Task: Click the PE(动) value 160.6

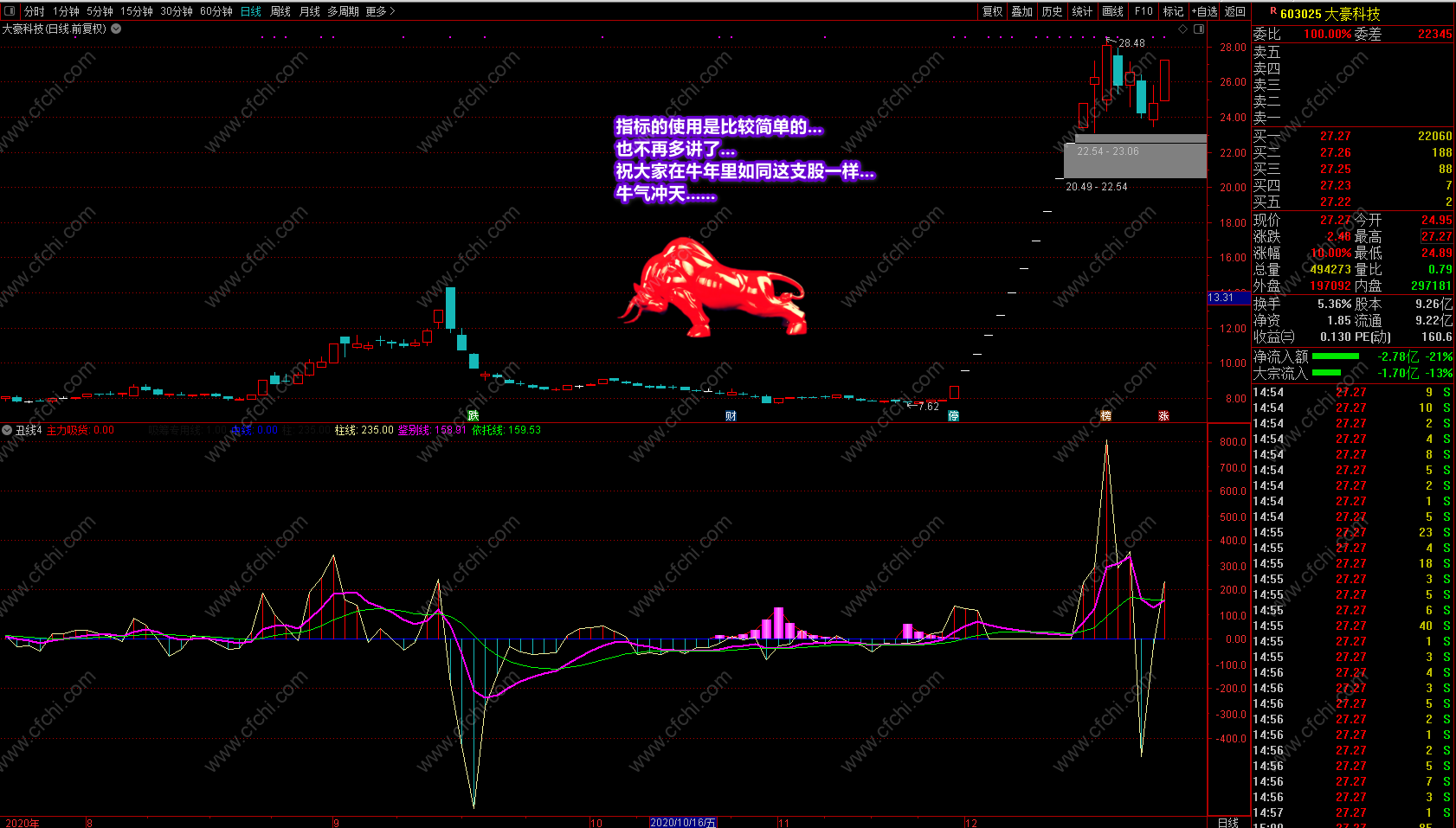Action: tap(1436, 337)
